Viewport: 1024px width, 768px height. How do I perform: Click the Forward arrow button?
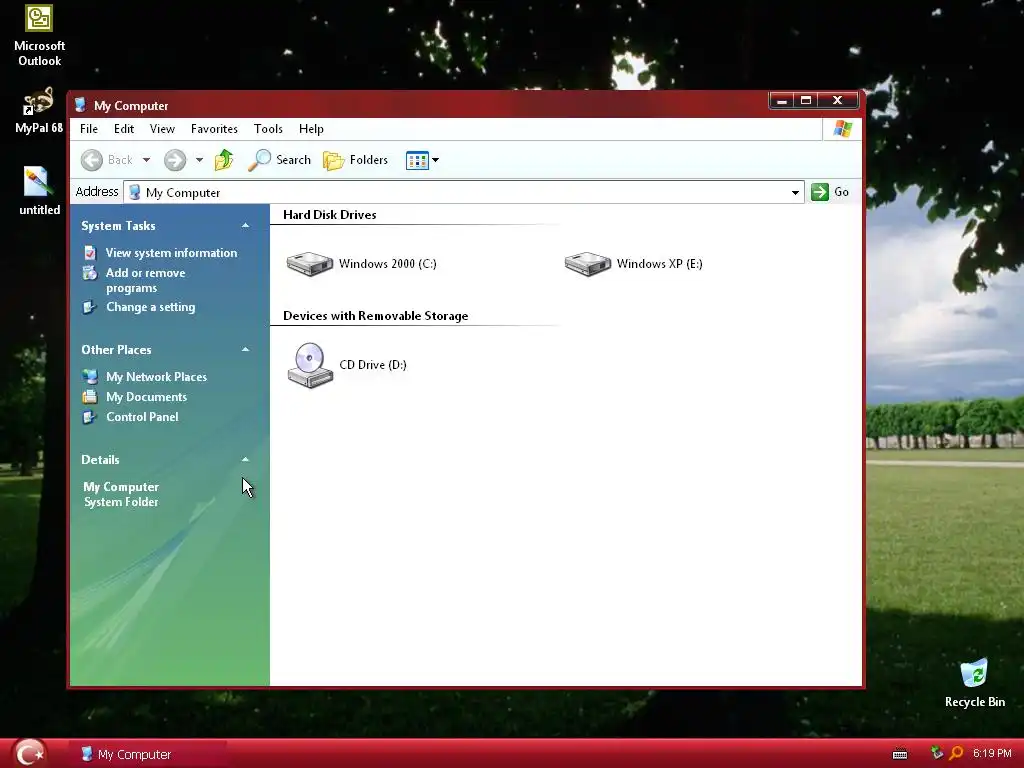(175, 160)
